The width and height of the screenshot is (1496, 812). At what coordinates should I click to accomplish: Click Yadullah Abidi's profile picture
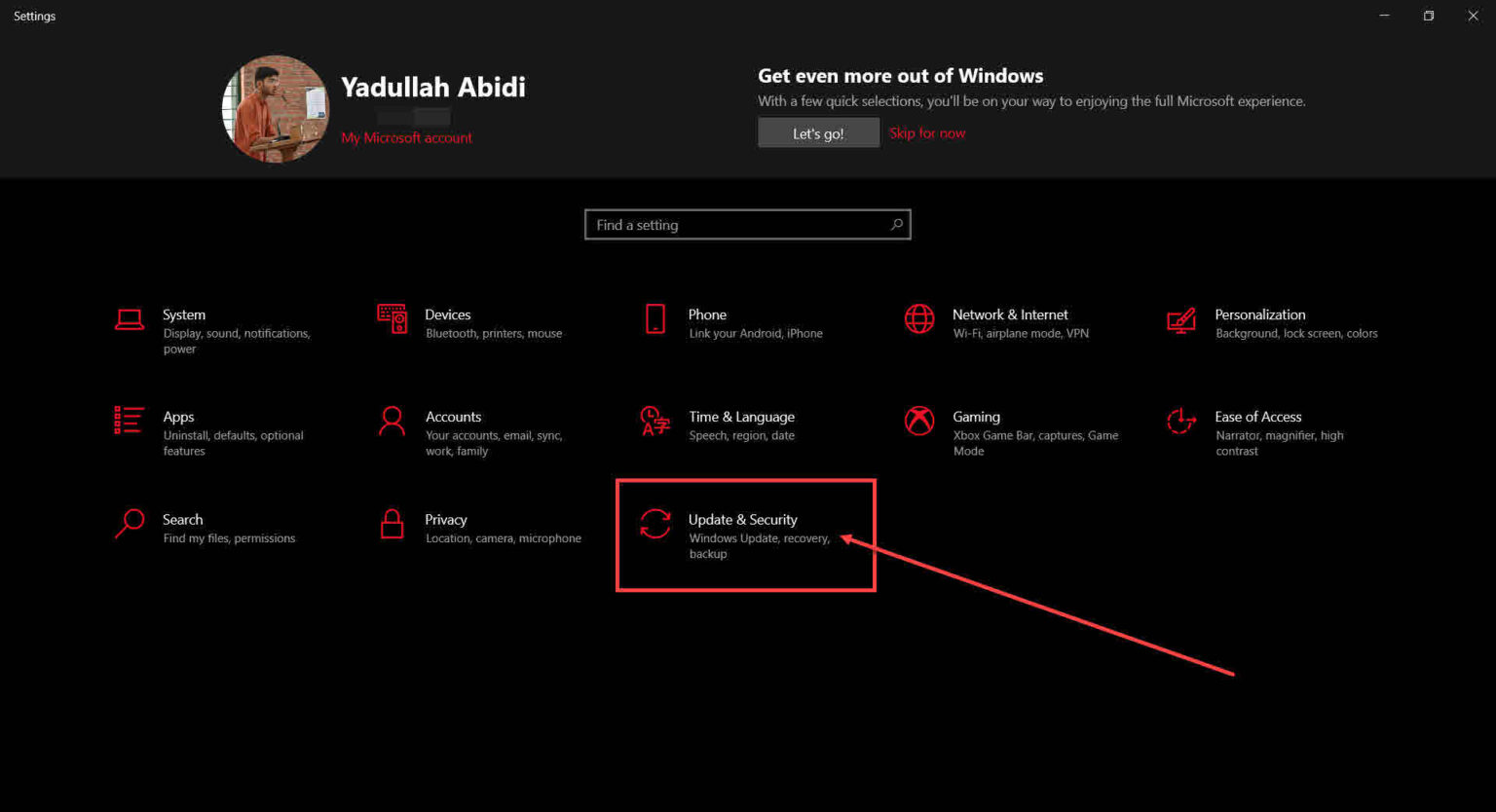pyautogui.click(x=275, y=108)
